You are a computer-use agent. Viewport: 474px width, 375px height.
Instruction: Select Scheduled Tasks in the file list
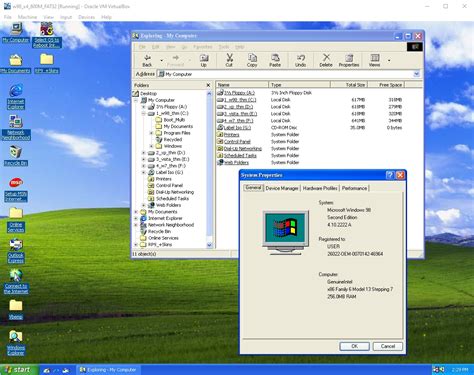237,156
